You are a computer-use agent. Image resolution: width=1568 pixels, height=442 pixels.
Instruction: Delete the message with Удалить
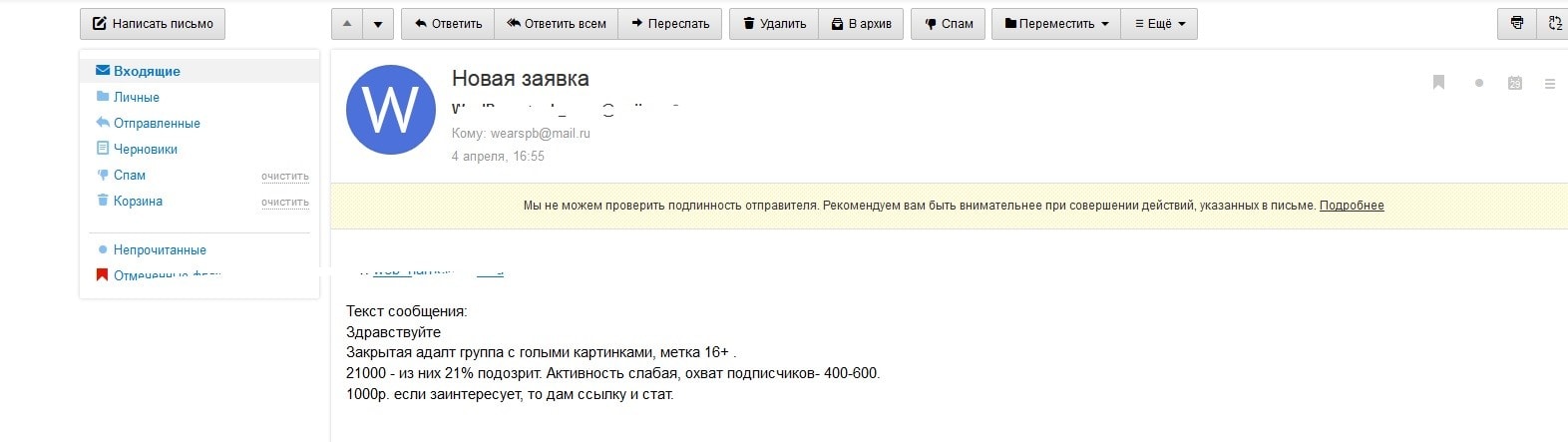pos(774,24)
